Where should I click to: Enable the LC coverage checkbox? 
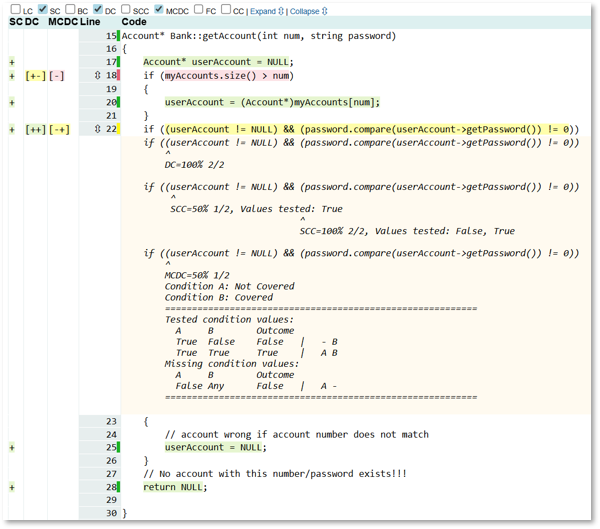coord(15,10)
